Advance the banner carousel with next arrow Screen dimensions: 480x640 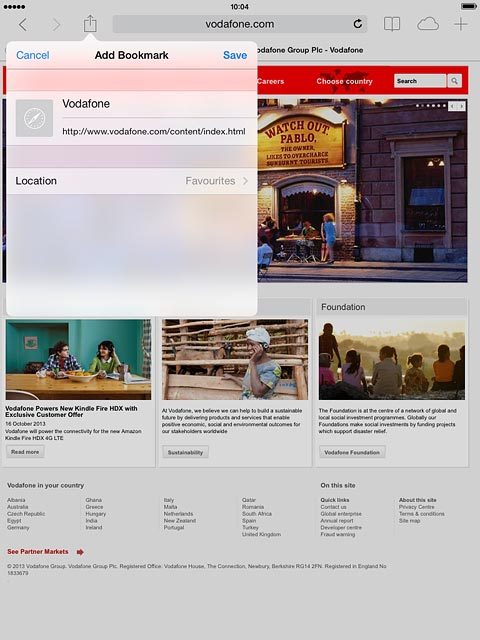(462, 106)
